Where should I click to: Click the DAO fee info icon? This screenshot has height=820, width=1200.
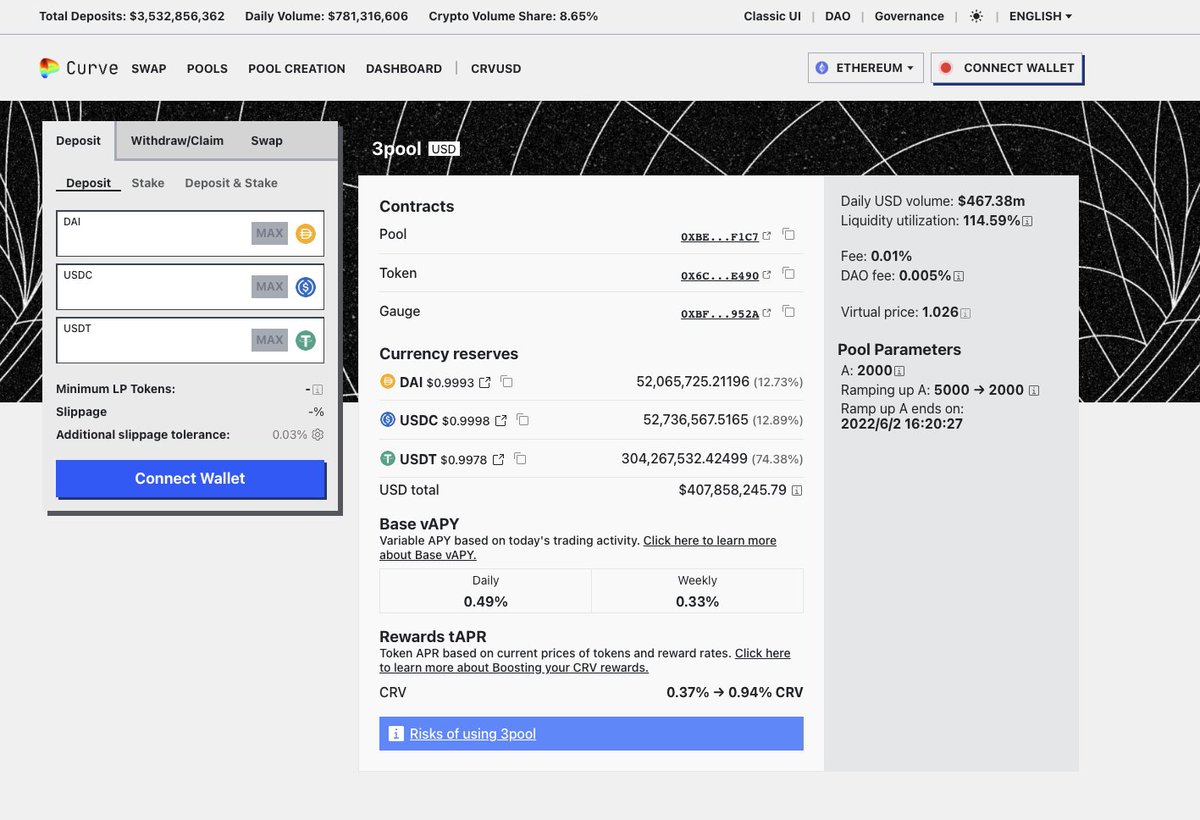tap(958, 276)
